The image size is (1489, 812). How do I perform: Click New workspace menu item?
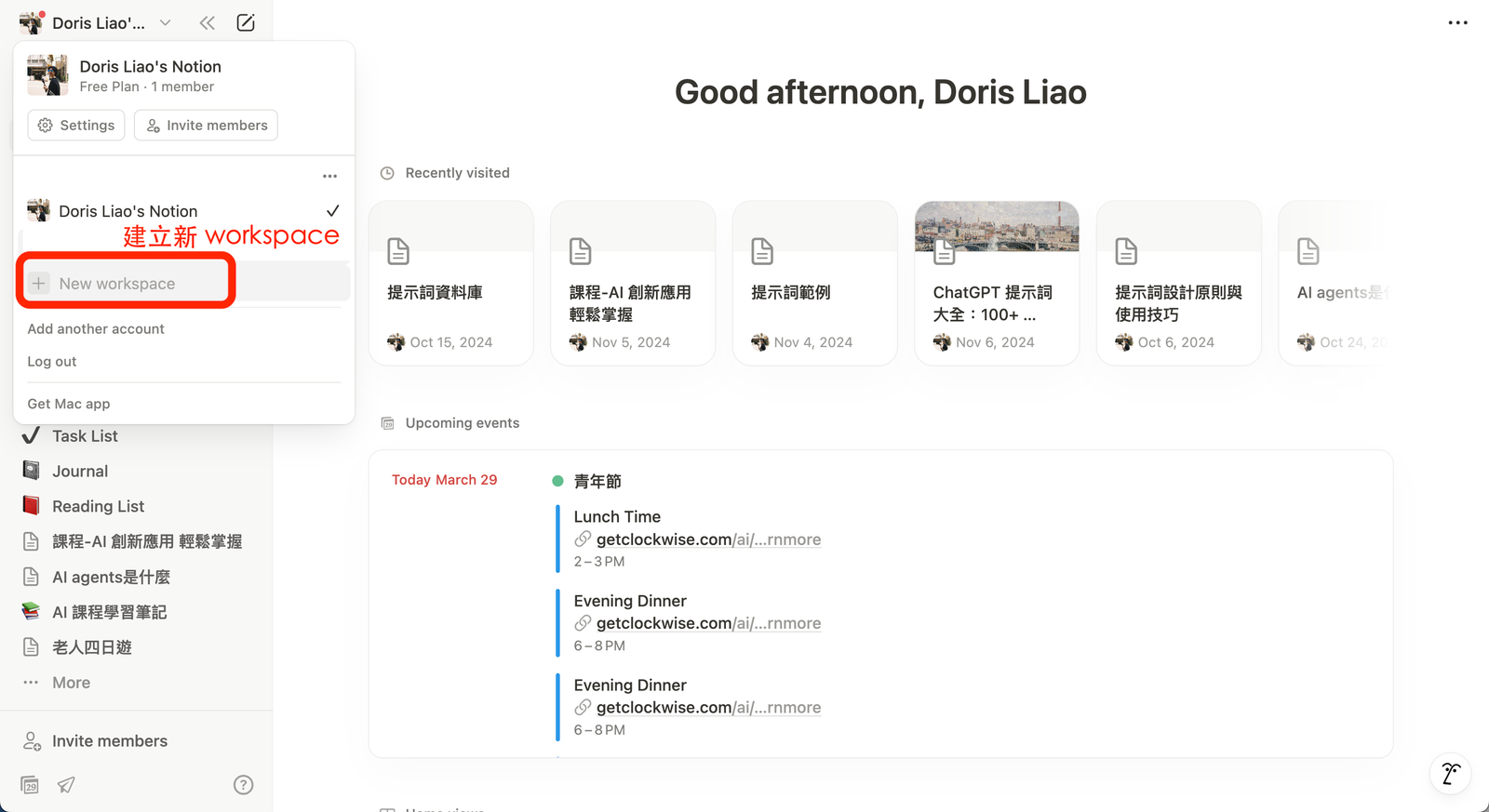tap(117, 284)
